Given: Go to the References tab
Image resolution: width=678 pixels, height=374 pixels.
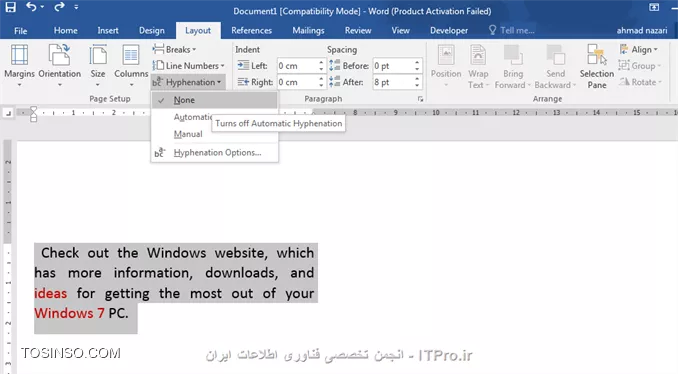Looking at the screenshot, I should click(251, 31).
